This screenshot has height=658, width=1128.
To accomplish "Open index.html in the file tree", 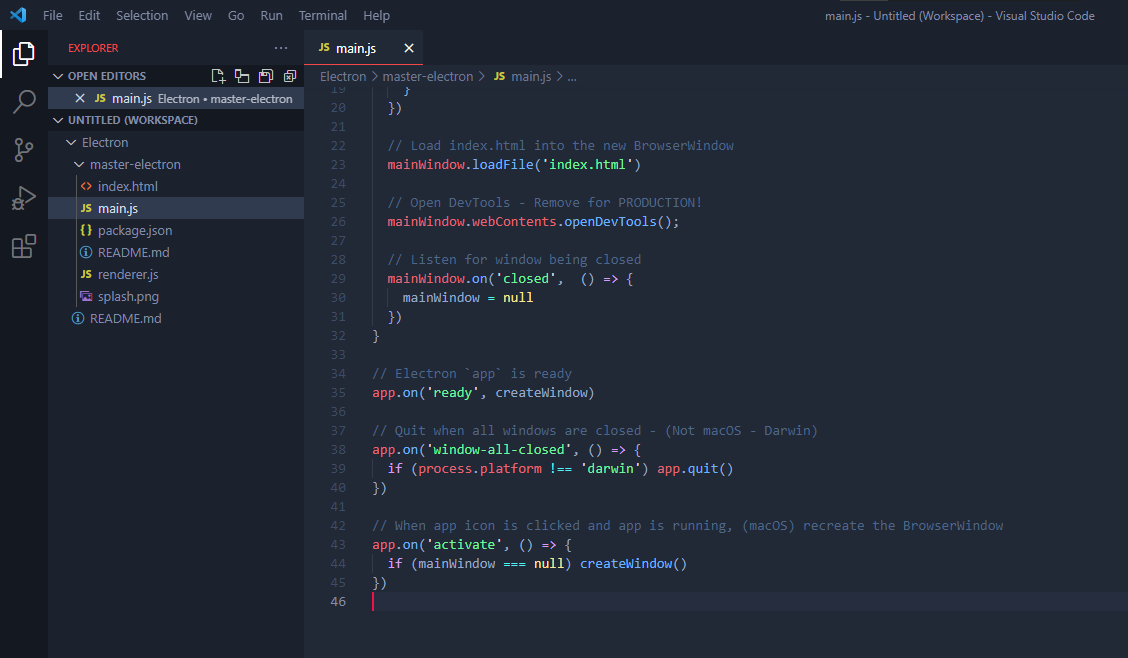I will tap(128, 186).
